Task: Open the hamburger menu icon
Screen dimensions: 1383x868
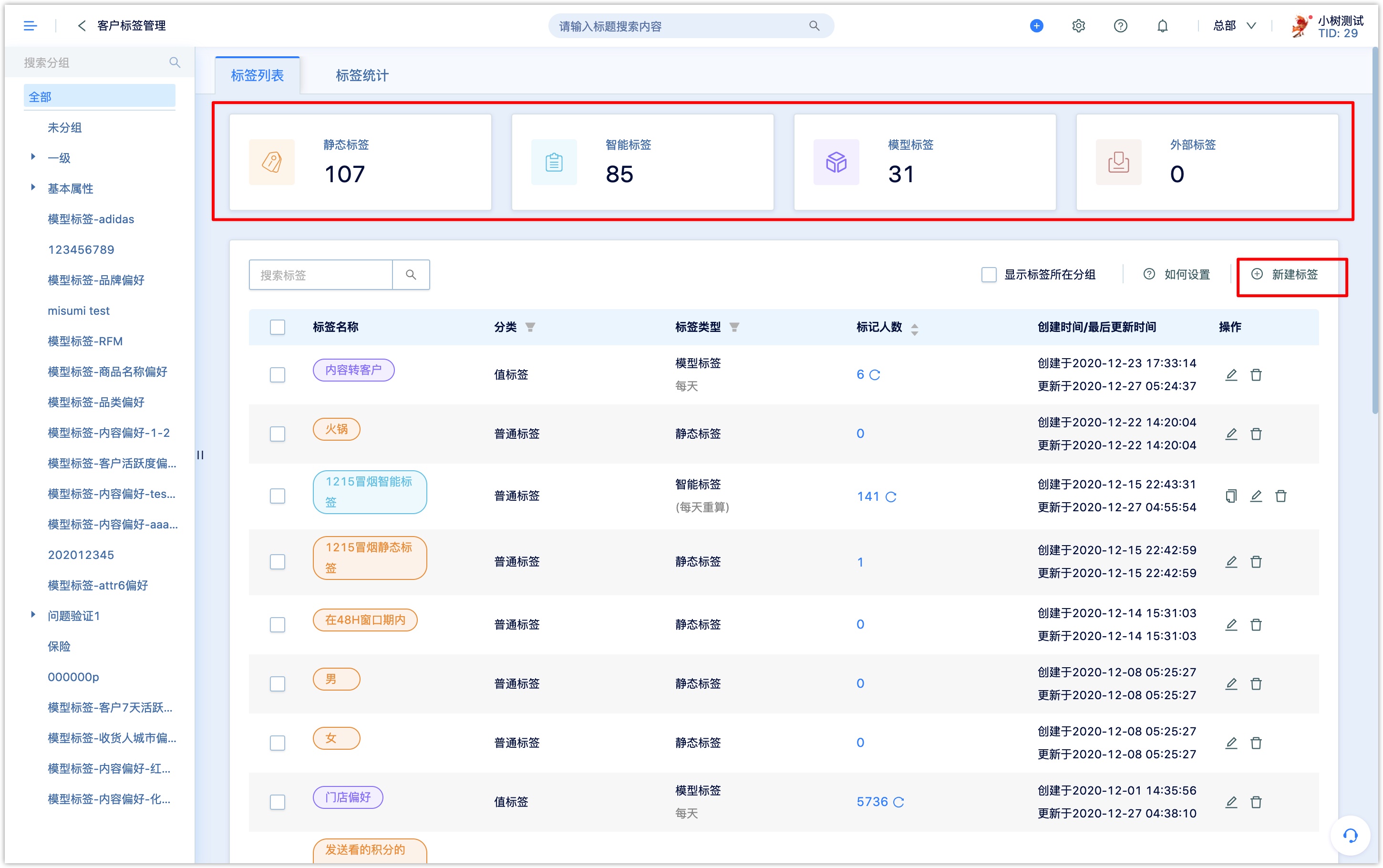Action: point(30,26)
